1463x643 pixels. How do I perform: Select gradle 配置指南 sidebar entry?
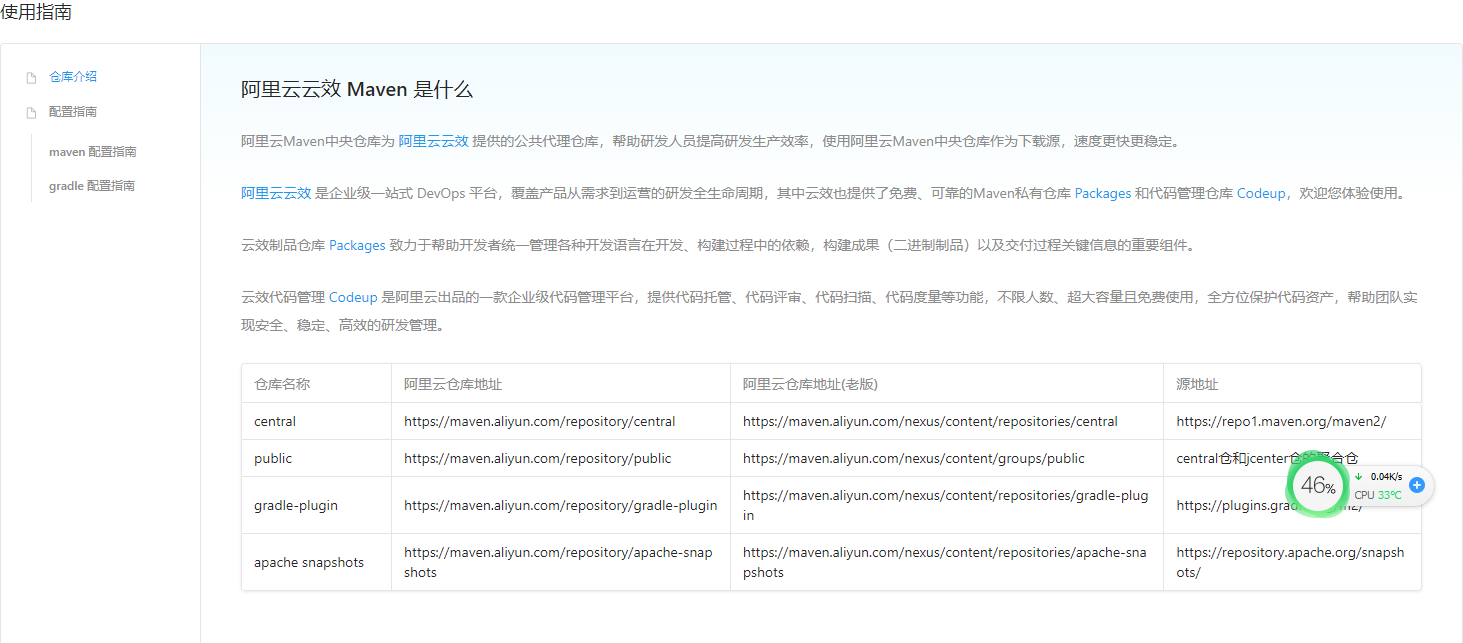point(92,186)
